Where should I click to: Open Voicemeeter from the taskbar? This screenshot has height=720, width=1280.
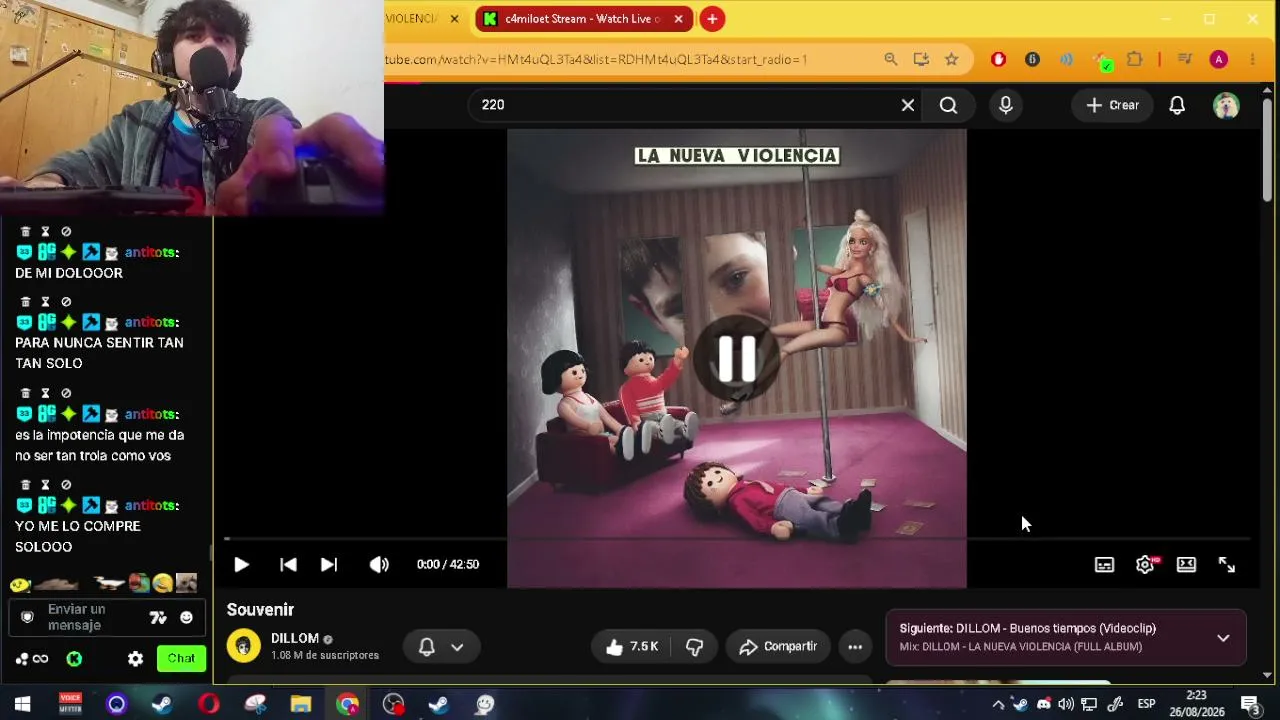click(70, 704)
